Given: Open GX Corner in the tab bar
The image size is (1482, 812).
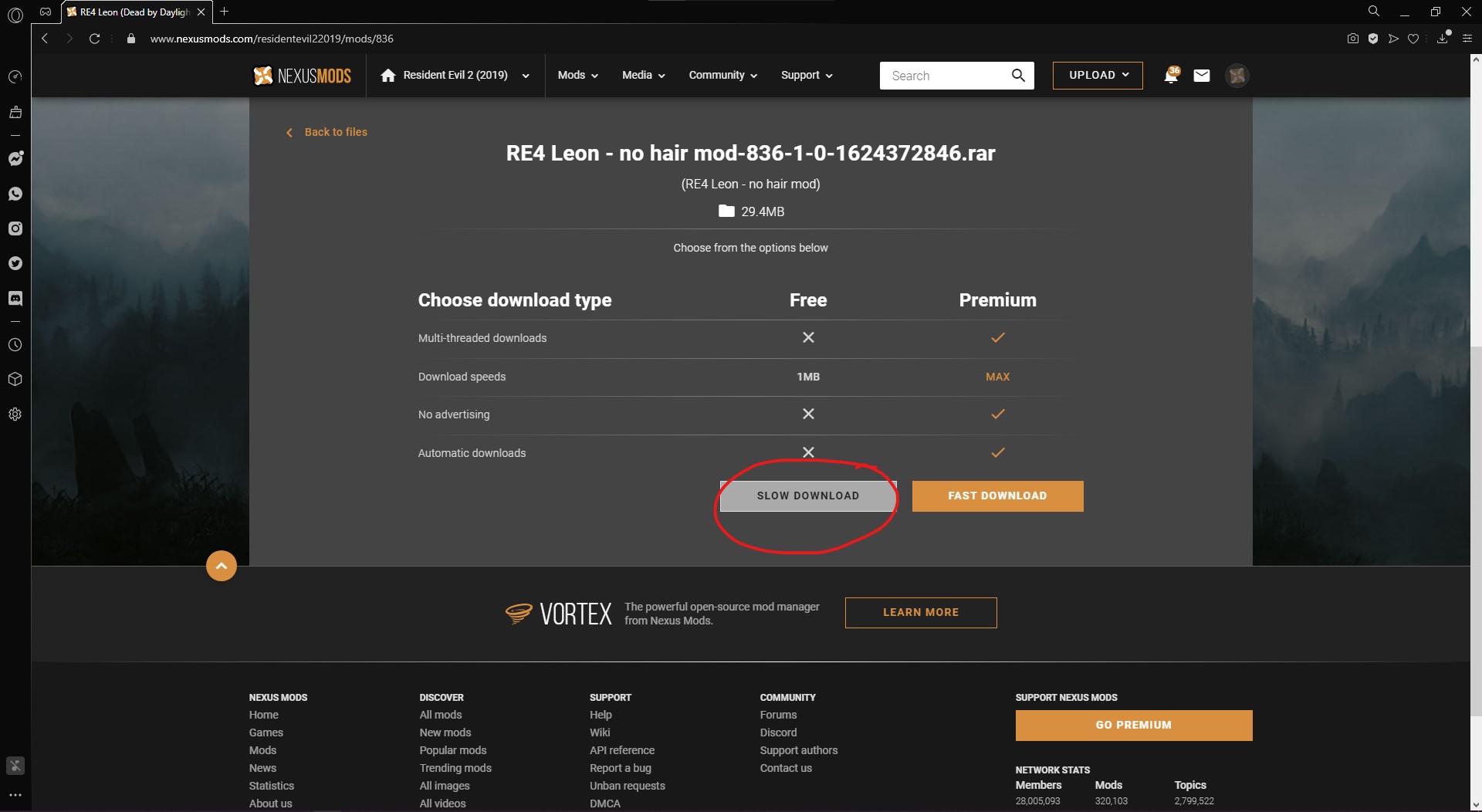Looking at the screenshot, I should pyautogui.click(x=46, y=12).
